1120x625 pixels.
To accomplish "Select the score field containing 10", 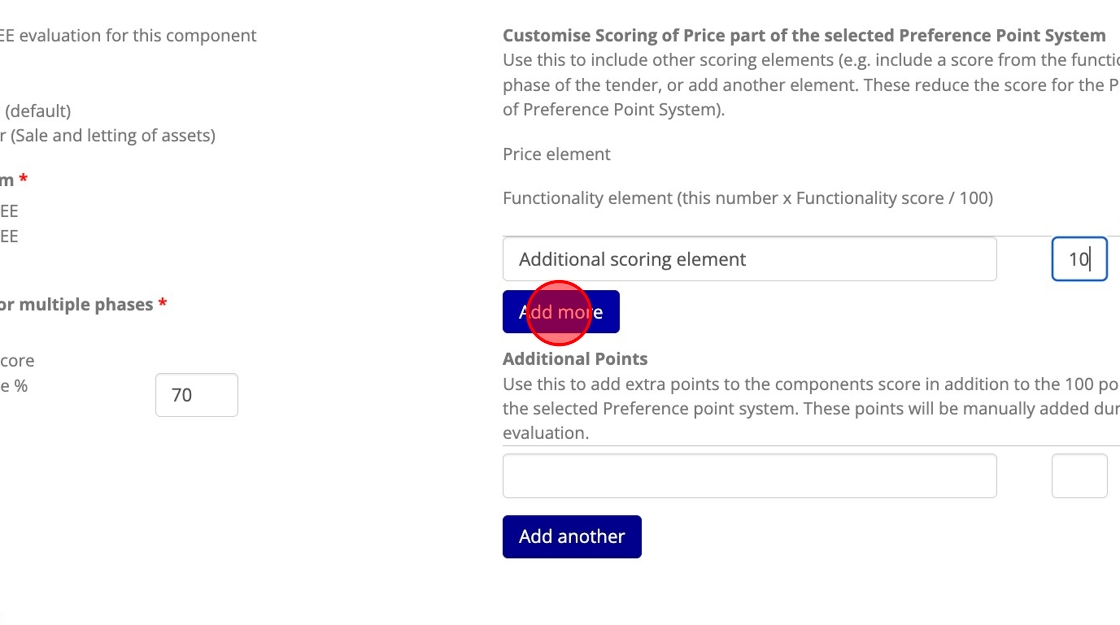I will pyautogui.click(x=1079, y=259).
